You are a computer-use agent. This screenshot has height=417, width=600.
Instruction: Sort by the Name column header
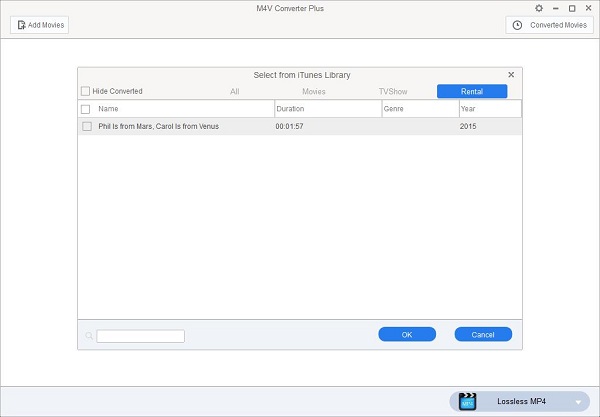click(108, 109)
